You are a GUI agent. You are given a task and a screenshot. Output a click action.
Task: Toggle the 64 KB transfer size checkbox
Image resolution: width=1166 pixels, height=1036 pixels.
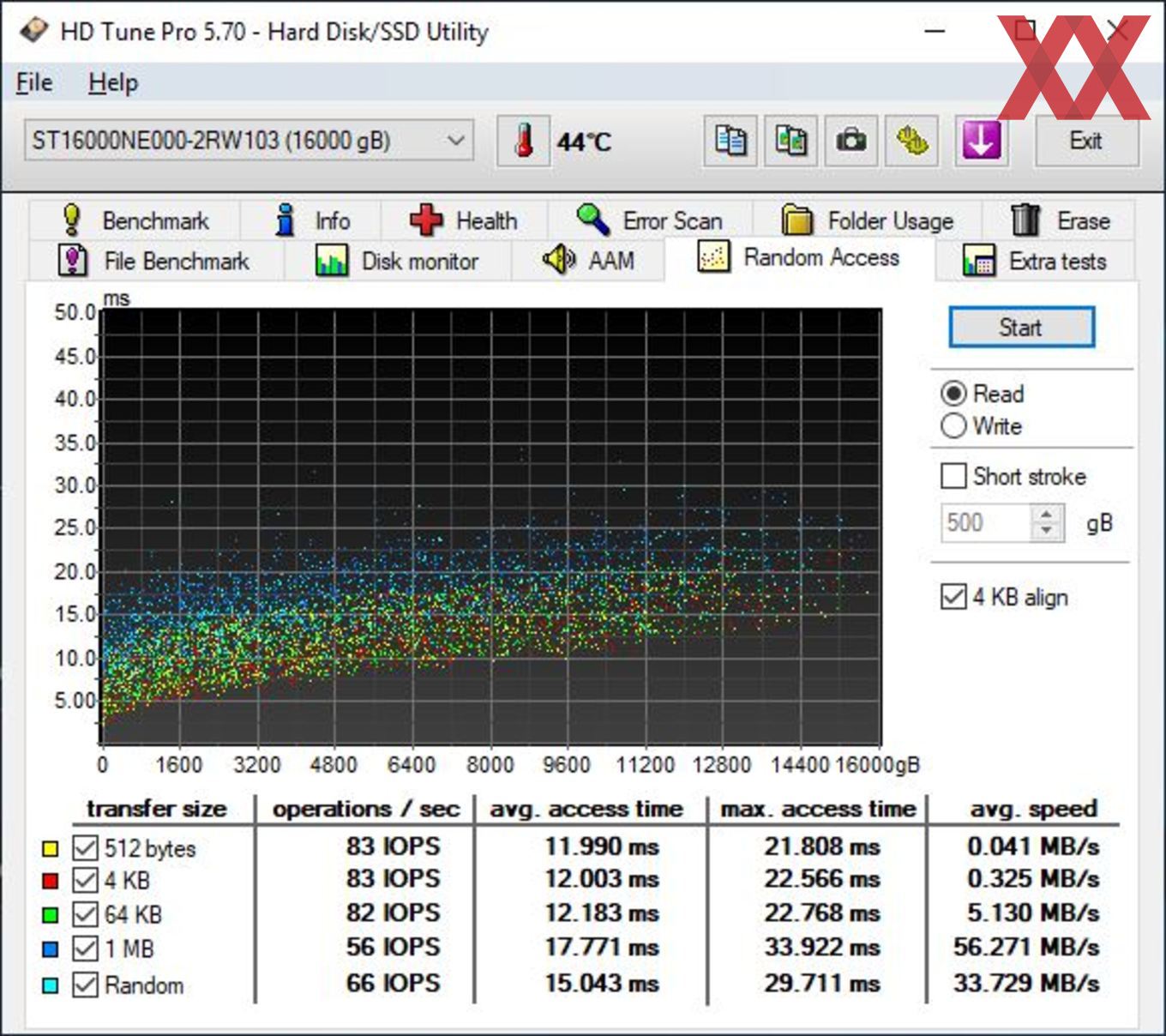[85, 914]
